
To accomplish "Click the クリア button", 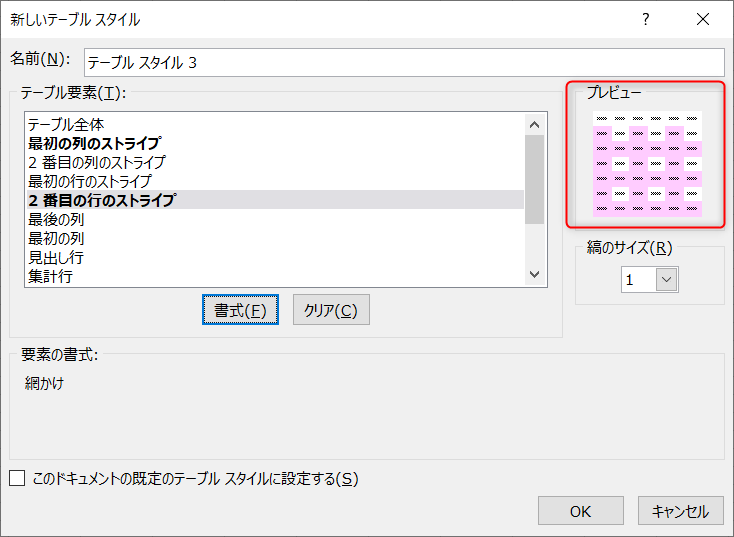I will click(331, 309).
